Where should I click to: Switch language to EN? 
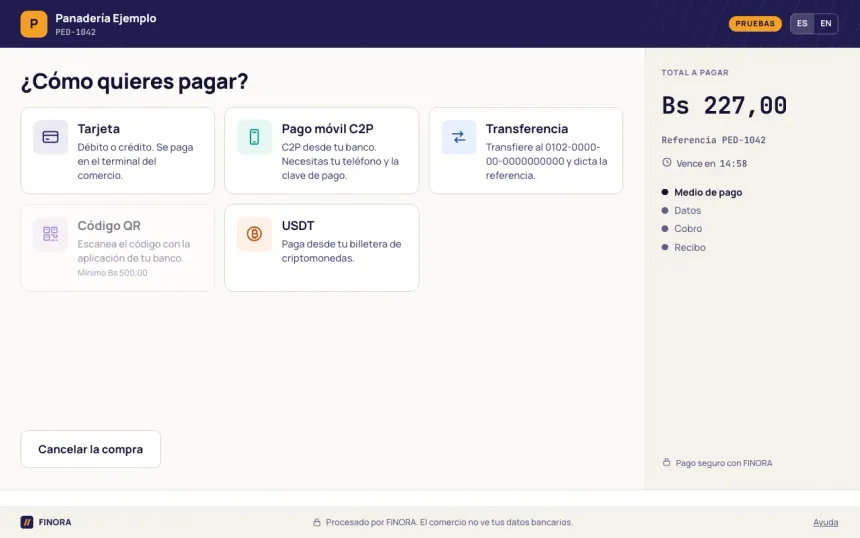[x=826, y=24]
